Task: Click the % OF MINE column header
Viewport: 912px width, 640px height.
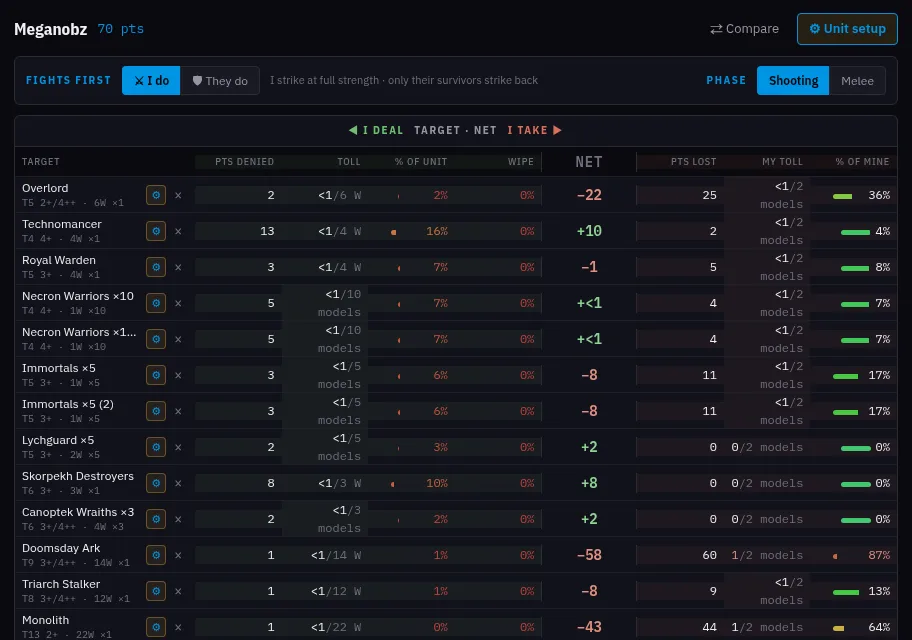Action: tap(862, 162)
